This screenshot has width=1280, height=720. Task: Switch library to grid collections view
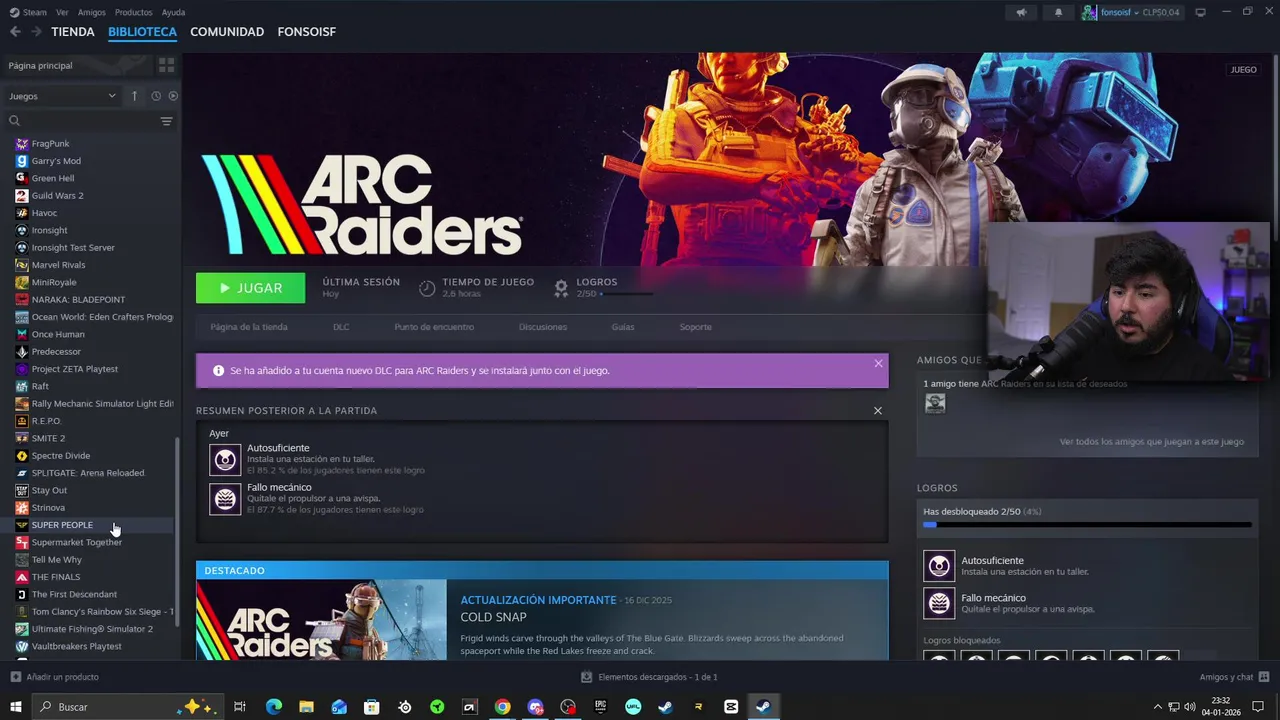pyautogui.click(x=166, y=65)
